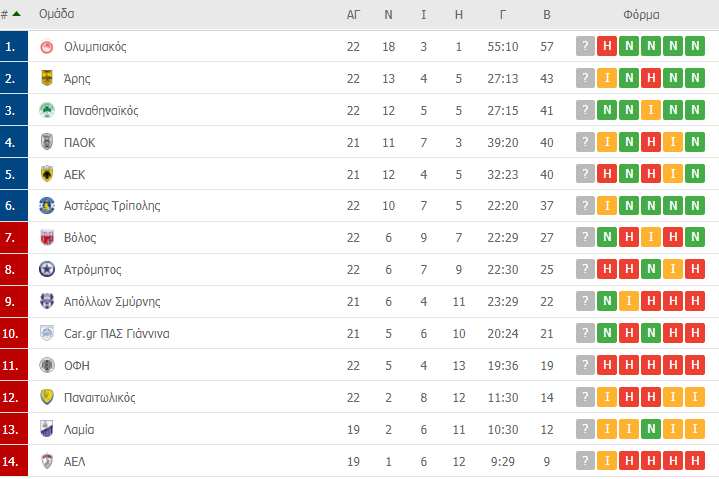
Task: Click the ΠΑΟΚ club crest icon
Action: tap(46, 143)
